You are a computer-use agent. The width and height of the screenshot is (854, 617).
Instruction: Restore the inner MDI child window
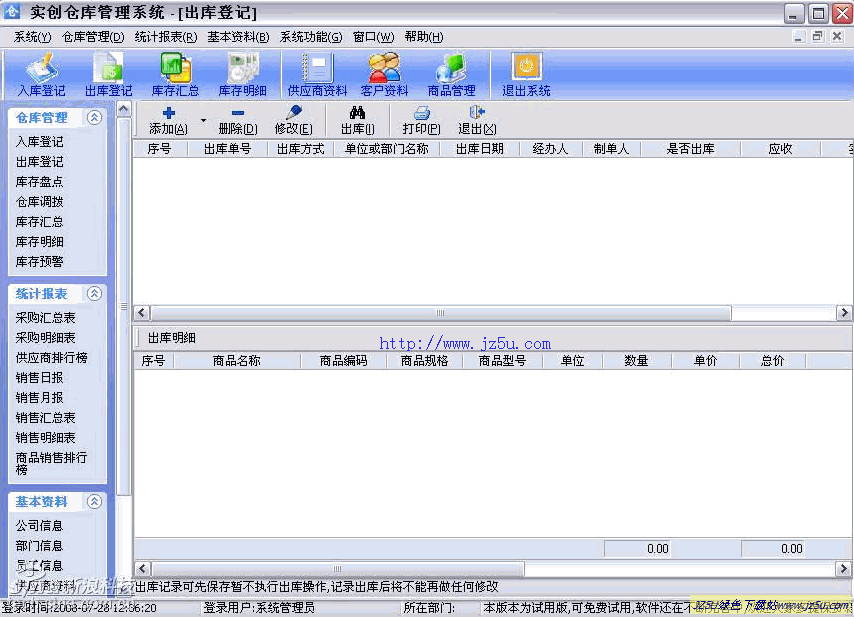817,36
